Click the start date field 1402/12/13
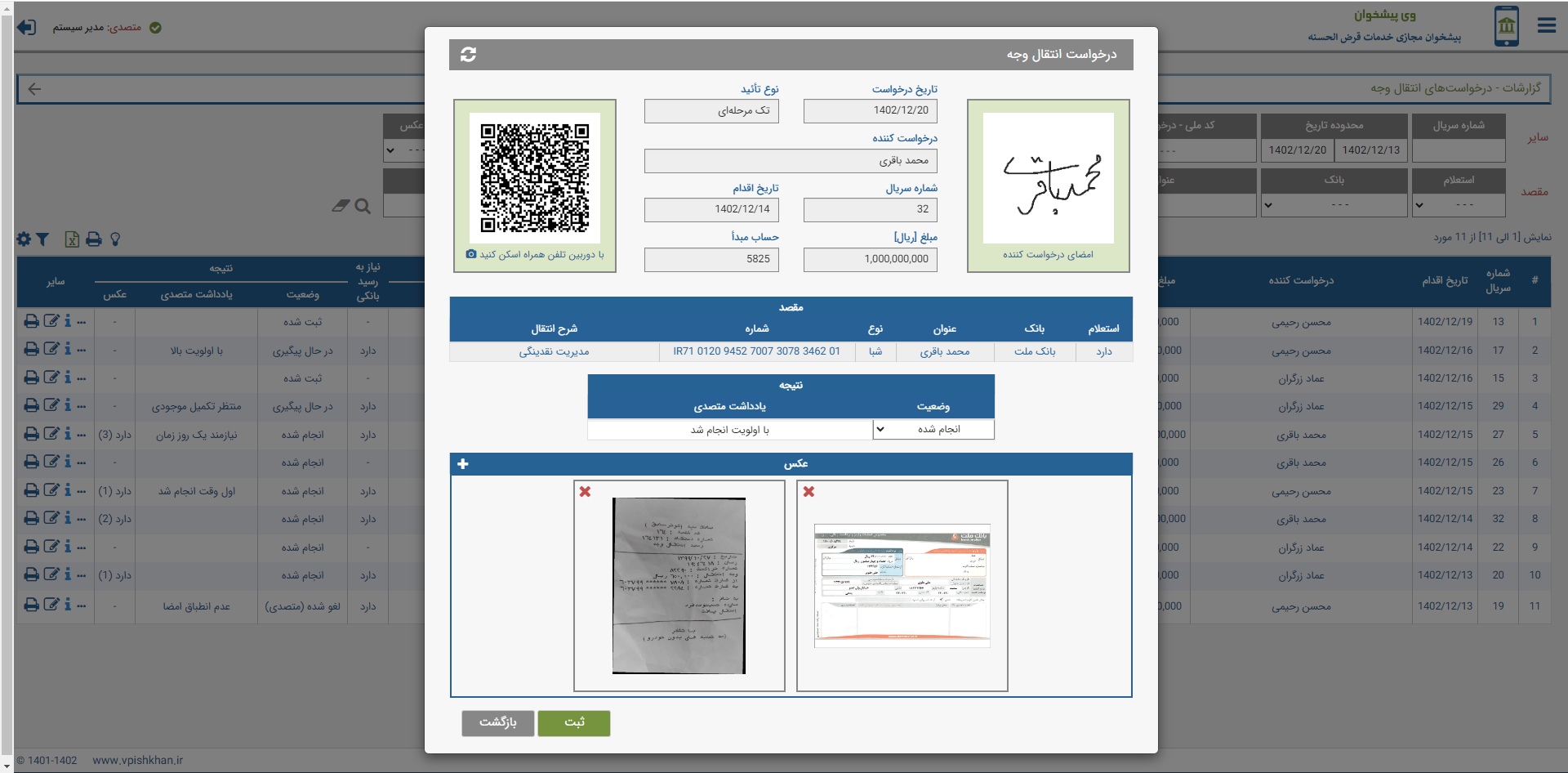 [1371, 150]
